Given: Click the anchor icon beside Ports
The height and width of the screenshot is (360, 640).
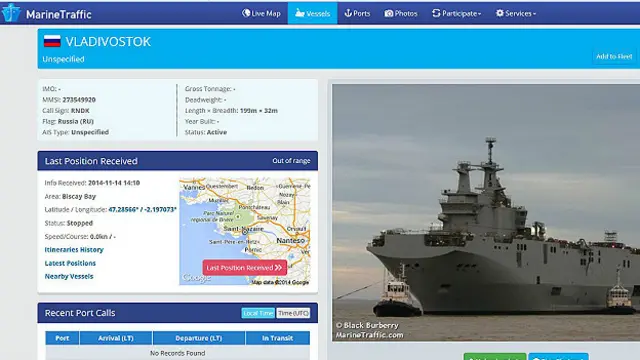Looking at the screenshot, I should coord(348,13).
